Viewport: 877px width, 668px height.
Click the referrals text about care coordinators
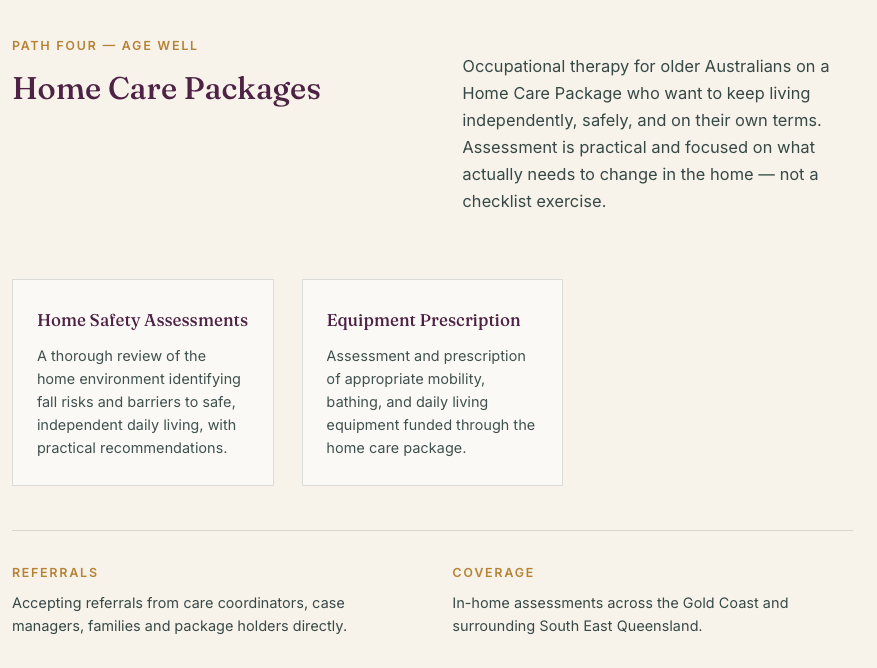(180, 614)
